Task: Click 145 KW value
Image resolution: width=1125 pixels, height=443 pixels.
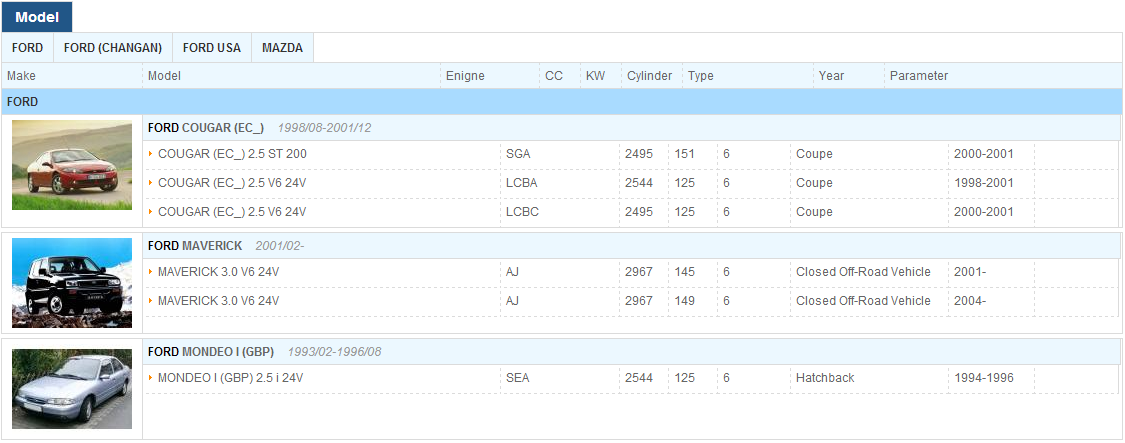Action: coord(684,272)
